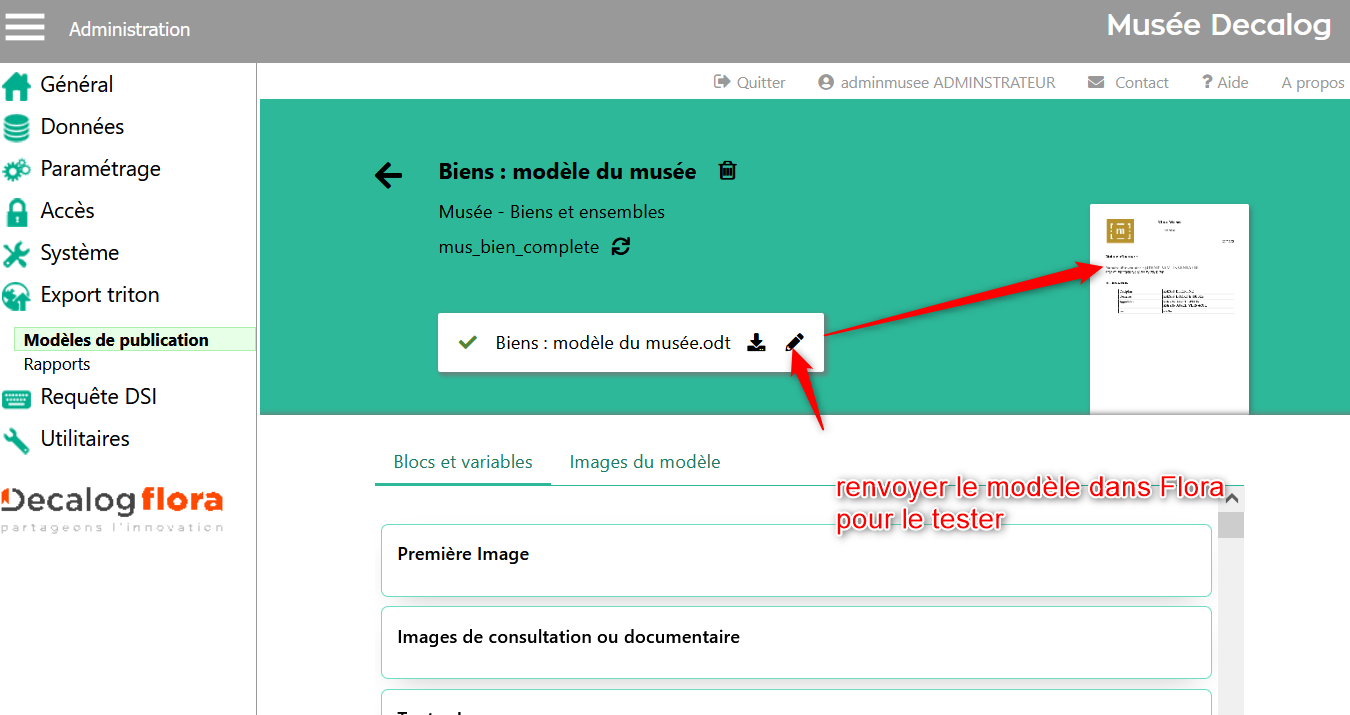Click the Biens : modèle du musée heading
1350x715 pixels.
pyautogui.click(x=567, y=171)
